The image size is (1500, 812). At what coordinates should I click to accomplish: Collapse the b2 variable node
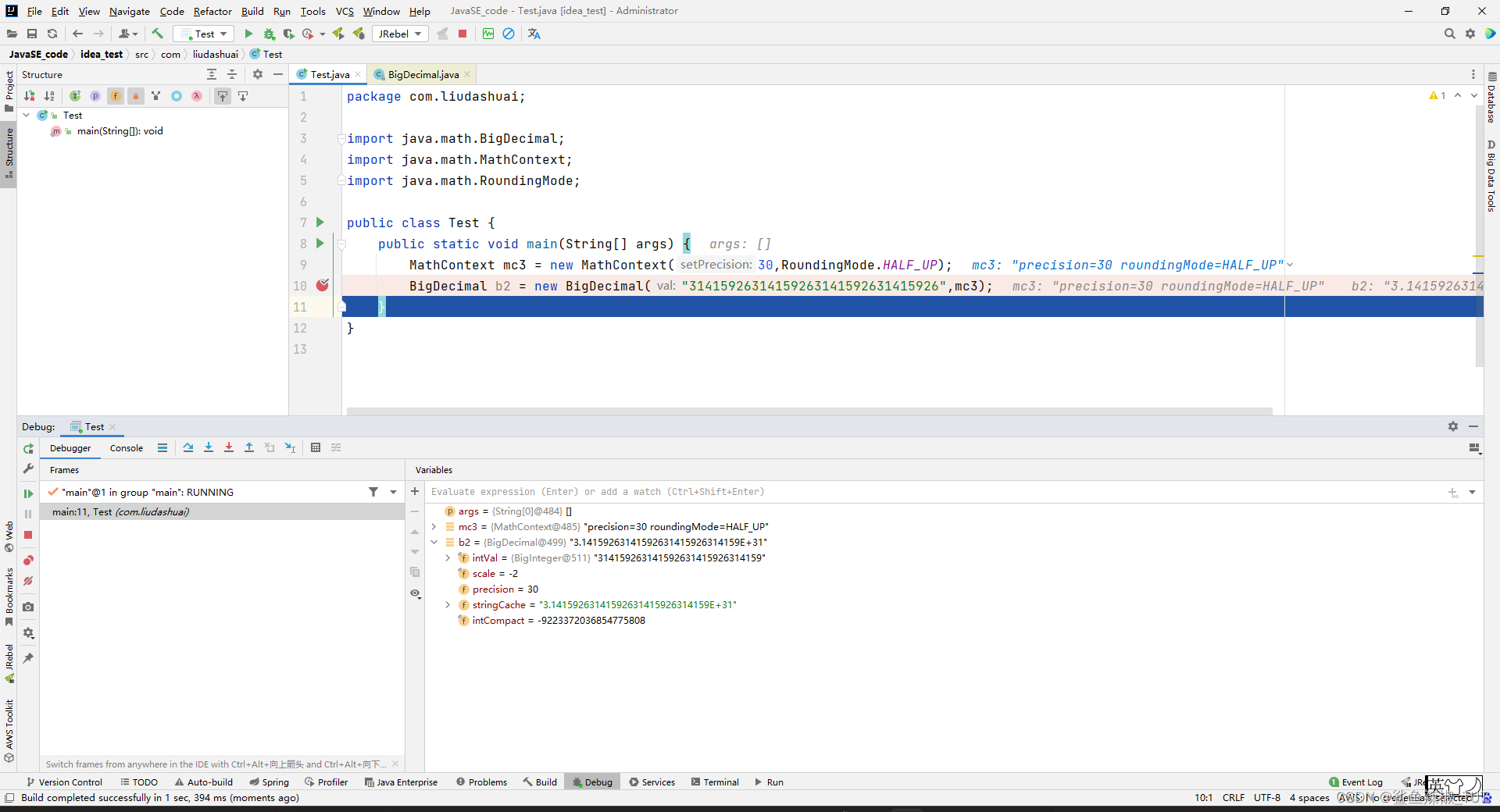(434, 543)
